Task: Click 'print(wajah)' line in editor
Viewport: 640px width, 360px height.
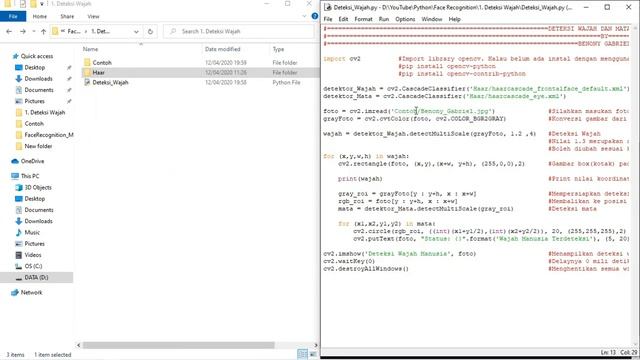Action: (x=360, y=179)
